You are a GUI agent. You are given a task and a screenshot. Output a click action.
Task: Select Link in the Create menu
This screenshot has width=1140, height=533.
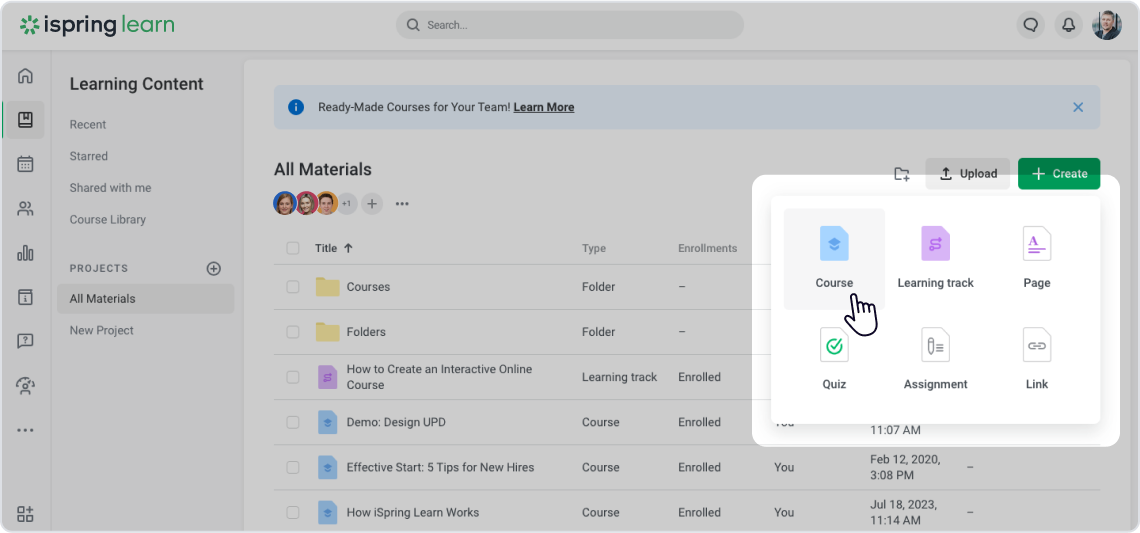tap(1036, 359)
